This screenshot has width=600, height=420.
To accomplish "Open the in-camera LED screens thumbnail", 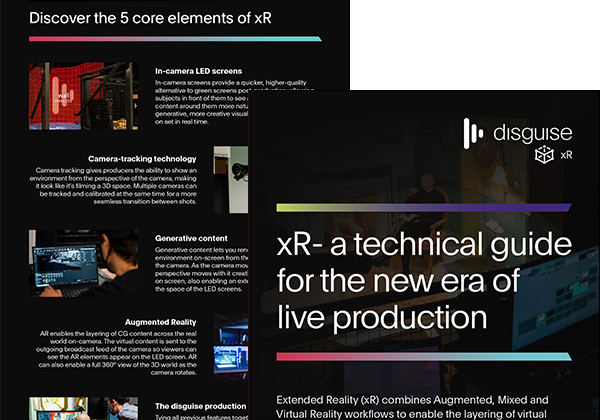I will click(84, 97).
